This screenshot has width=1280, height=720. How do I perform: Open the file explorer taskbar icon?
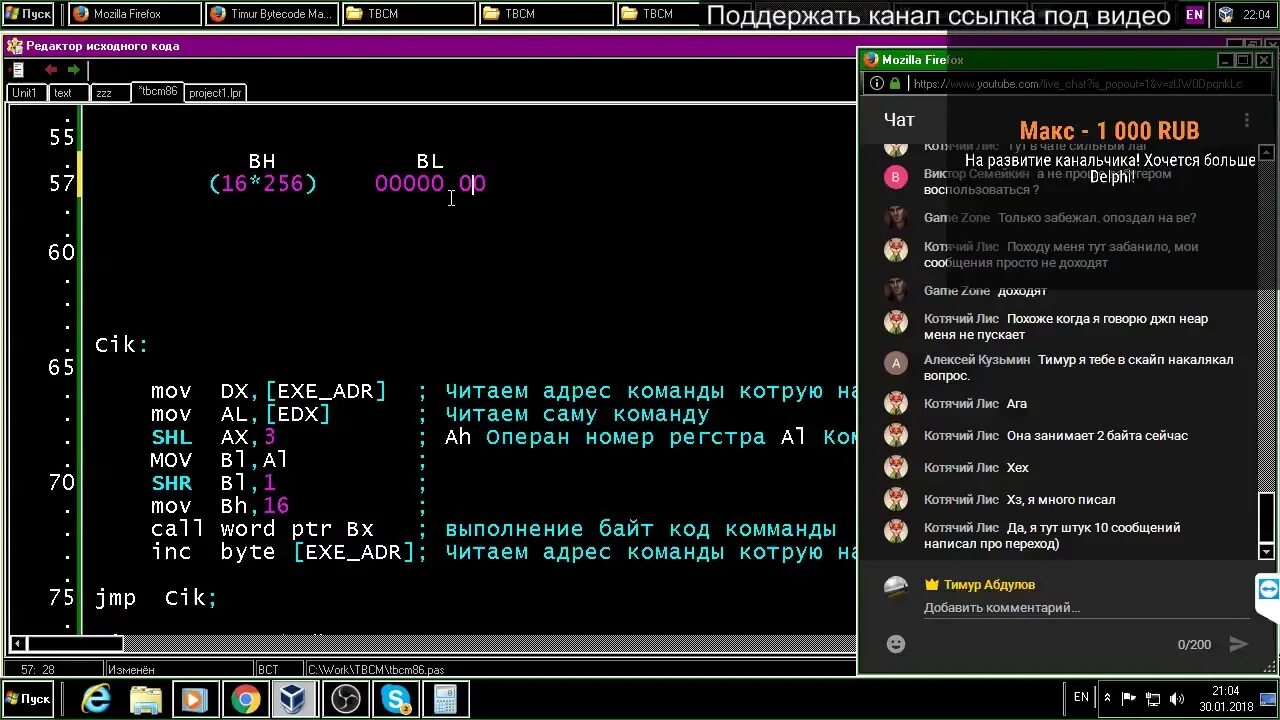click(146, 699)
